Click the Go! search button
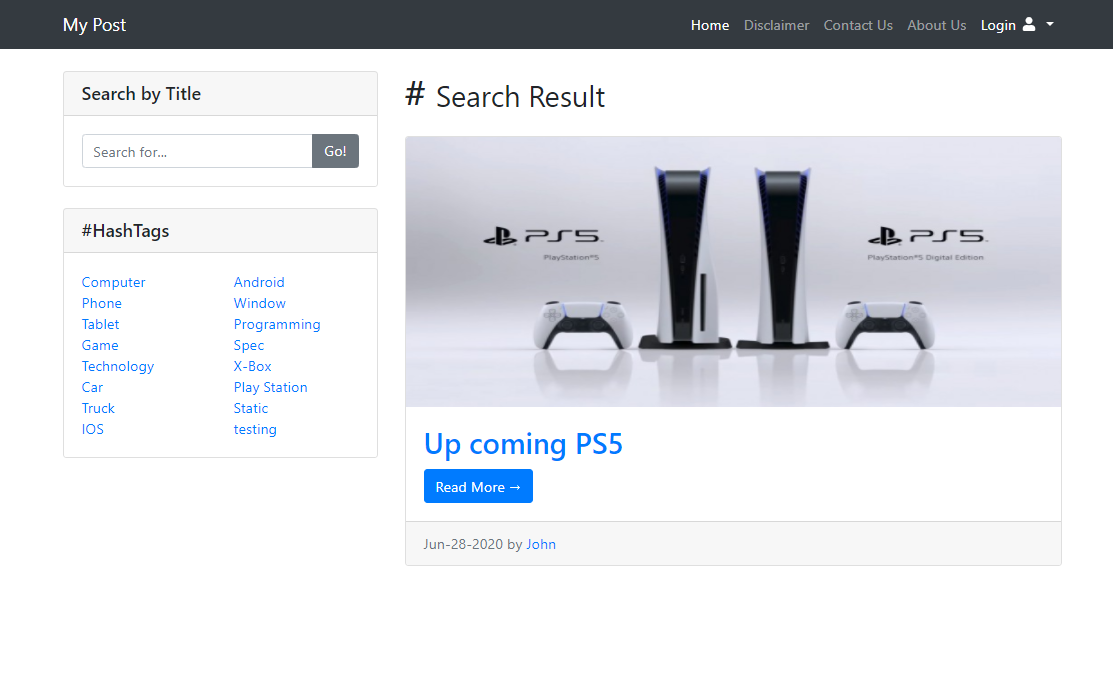 coord(335,151)
